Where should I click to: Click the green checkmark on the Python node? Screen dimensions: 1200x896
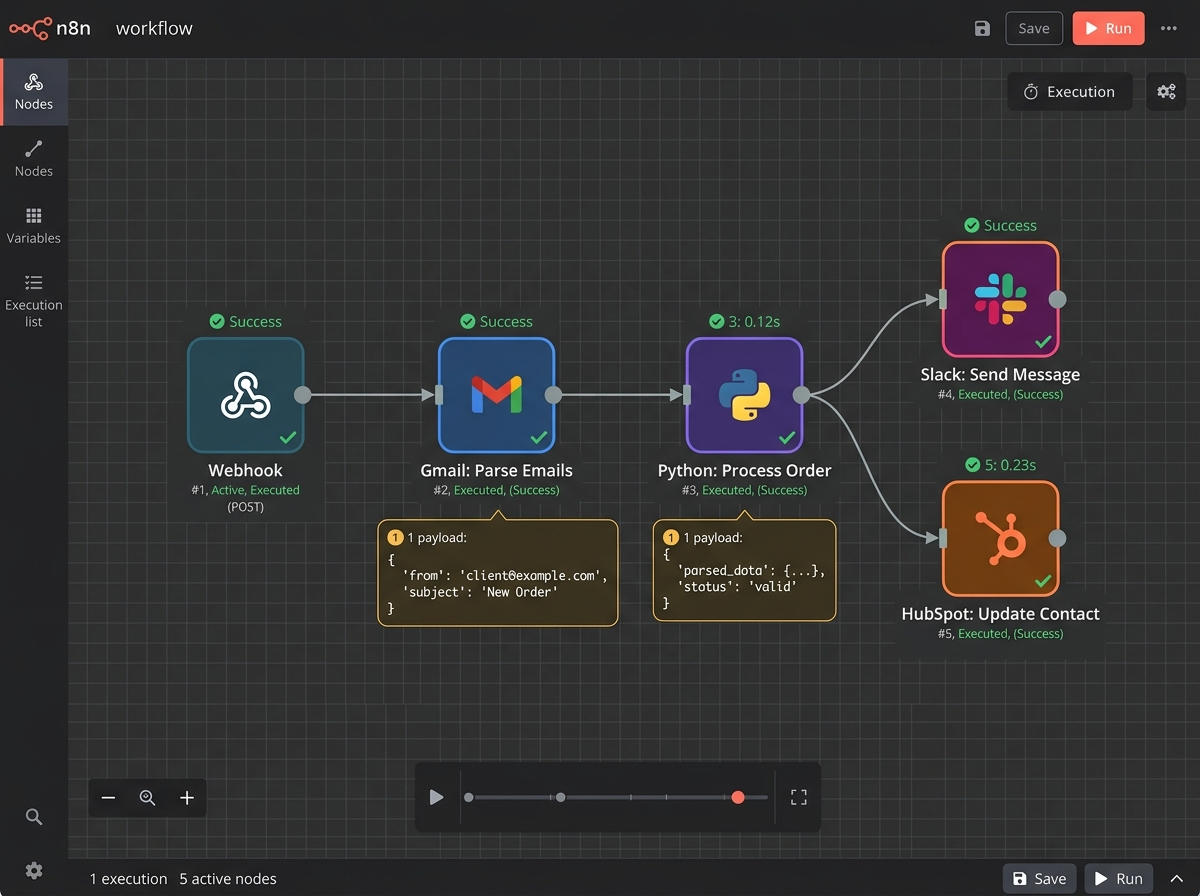click(x=787, y=437)
